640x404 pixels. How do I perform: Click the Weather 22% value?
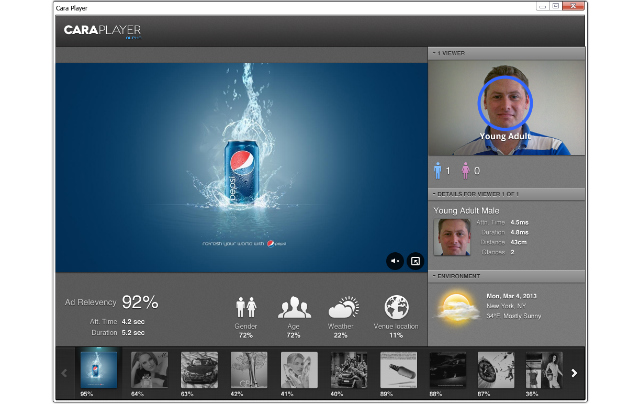(x=340, y=335)
